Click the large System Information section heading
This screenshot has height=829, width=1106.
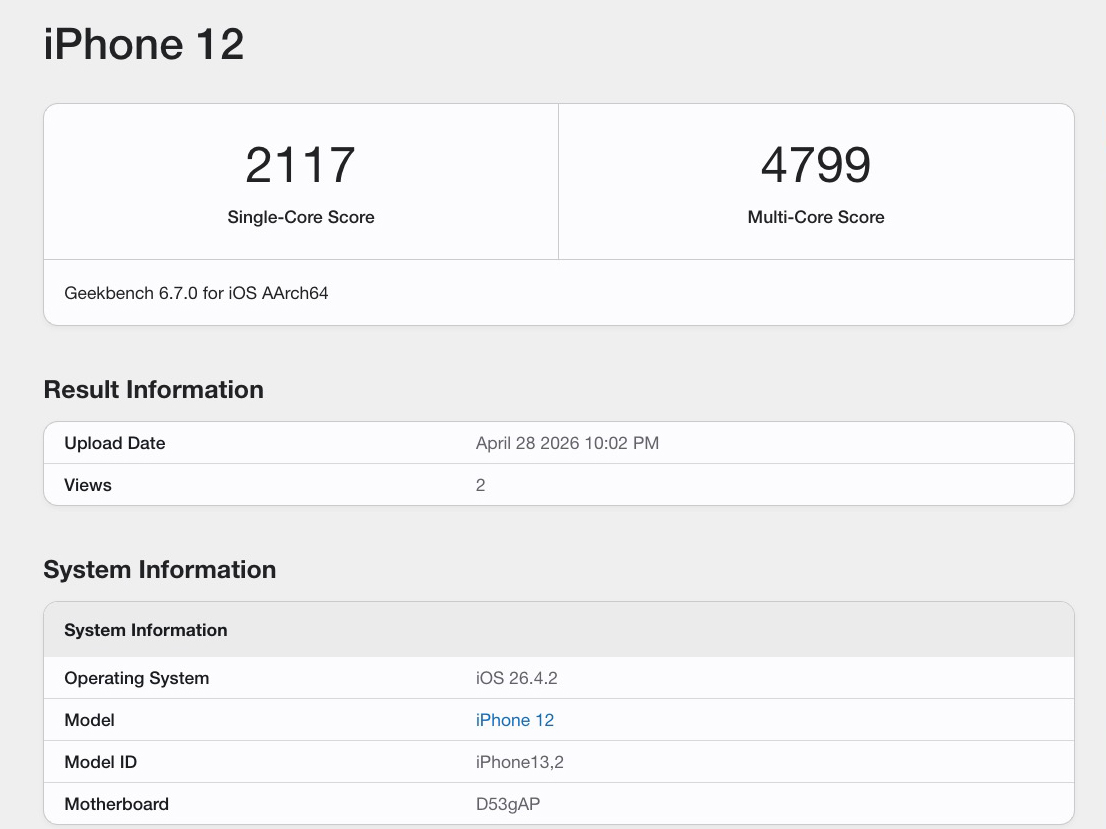[159, 570]
